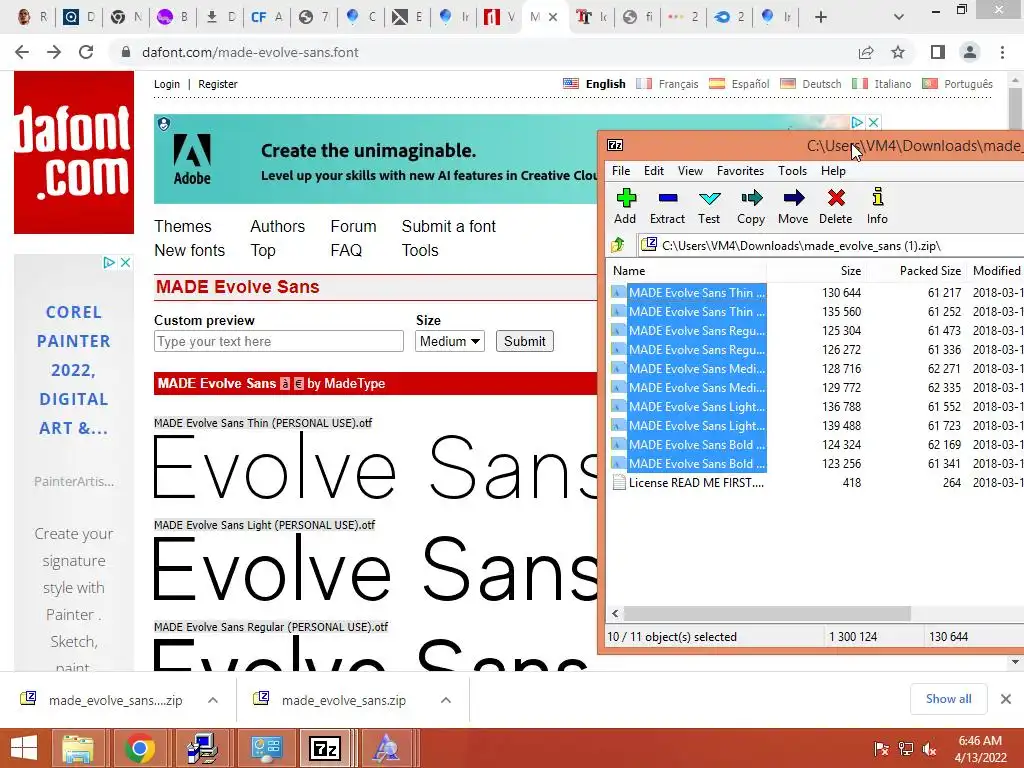Open the Help menu in 7-Zip
Image resolution: width=1024 pixels, height=768 pixels.
[x=833, y=170]
